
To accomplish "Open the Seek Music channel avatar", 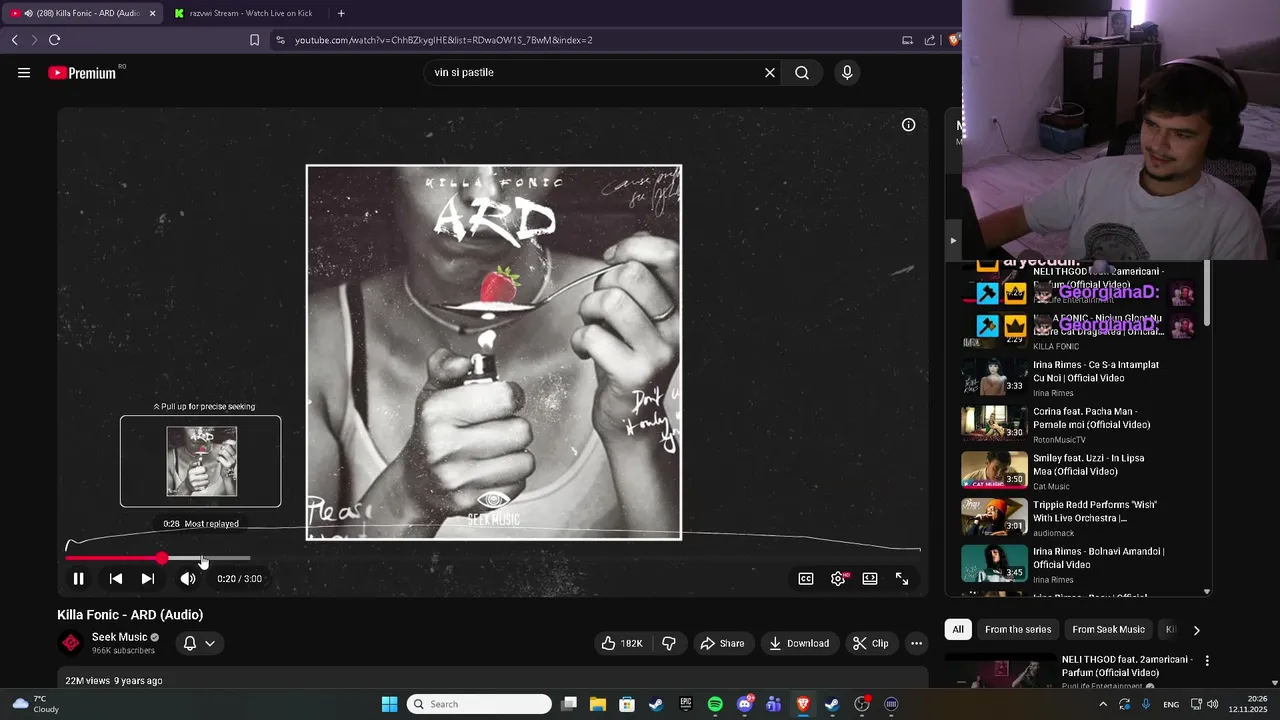I will coord(70,643).
